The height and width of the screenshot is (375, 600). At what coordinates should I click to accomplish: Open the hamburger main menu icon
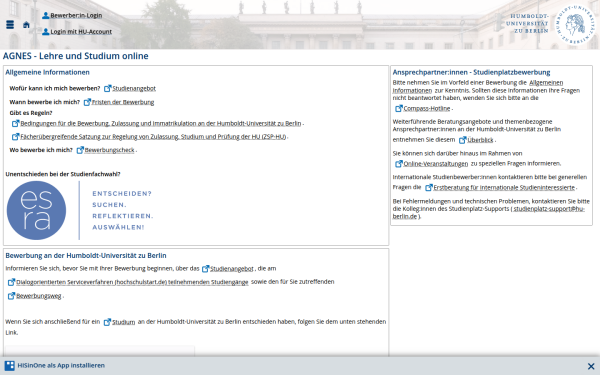pyautogui.click(x=10, y=25)
